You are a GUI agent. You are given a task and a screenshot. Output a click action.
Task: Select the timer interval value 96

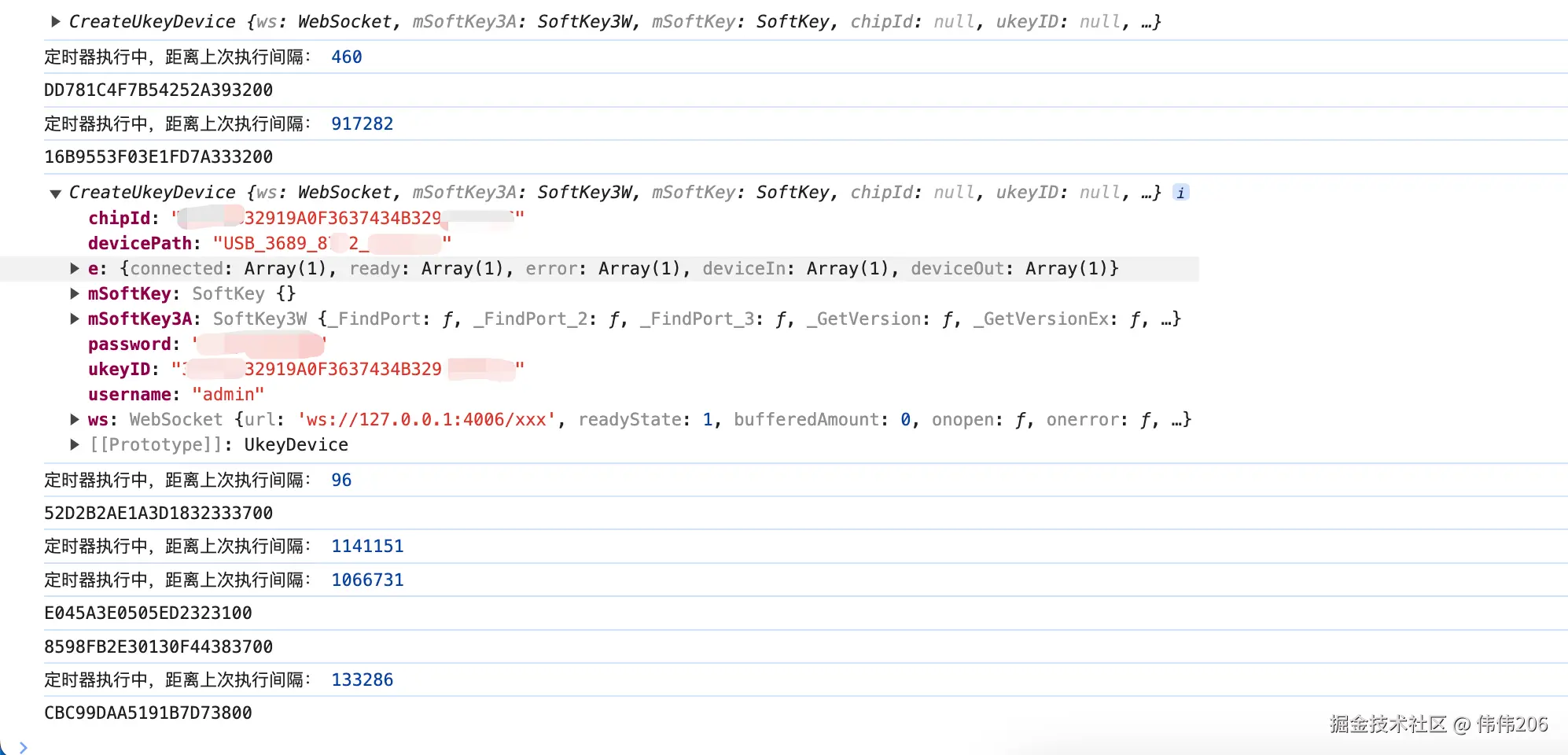tap(341, 481)
